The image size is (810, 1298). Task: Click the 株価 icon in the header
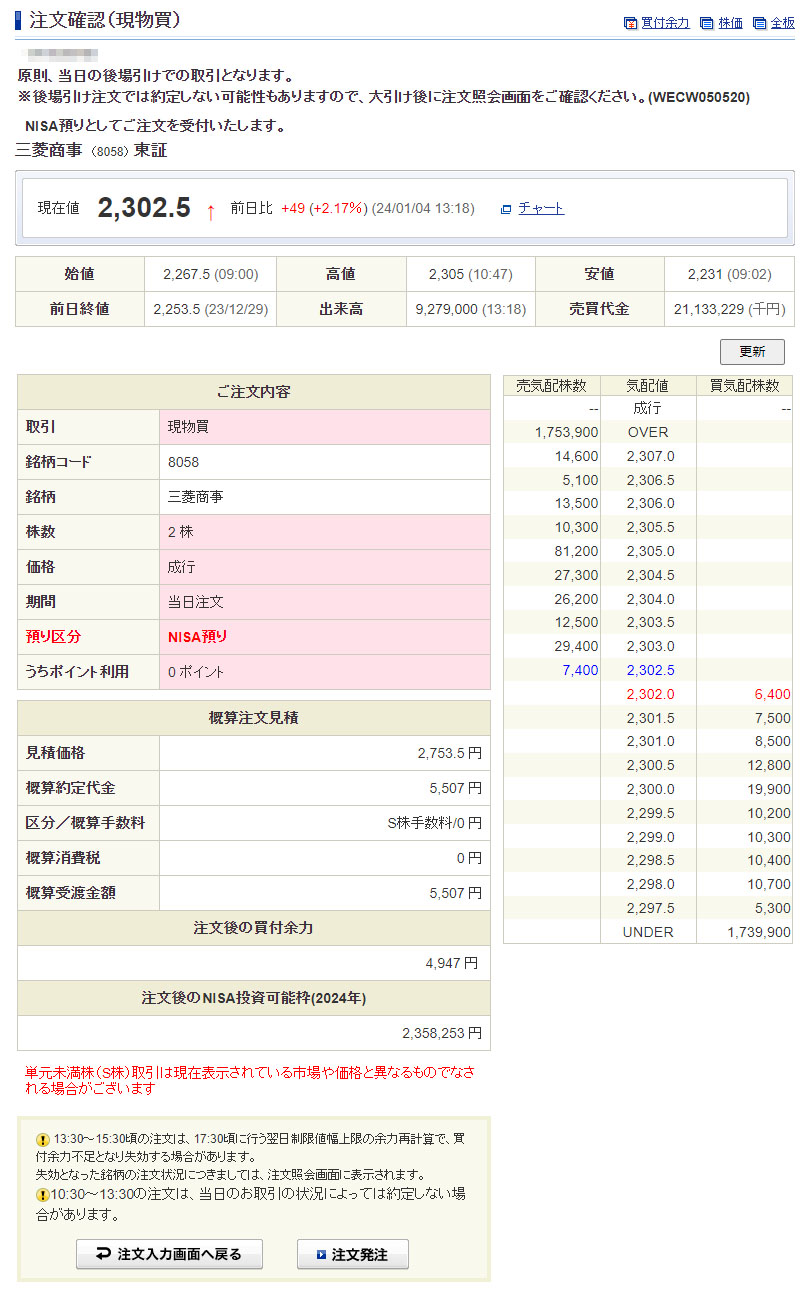[x=707, y=23]
